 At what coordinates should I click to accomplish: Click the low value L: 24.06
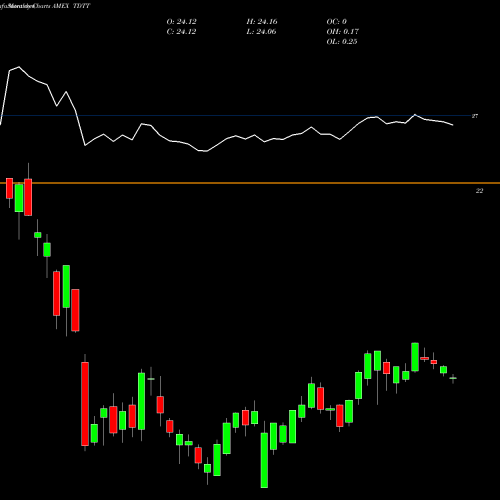[x=261, y=32]
